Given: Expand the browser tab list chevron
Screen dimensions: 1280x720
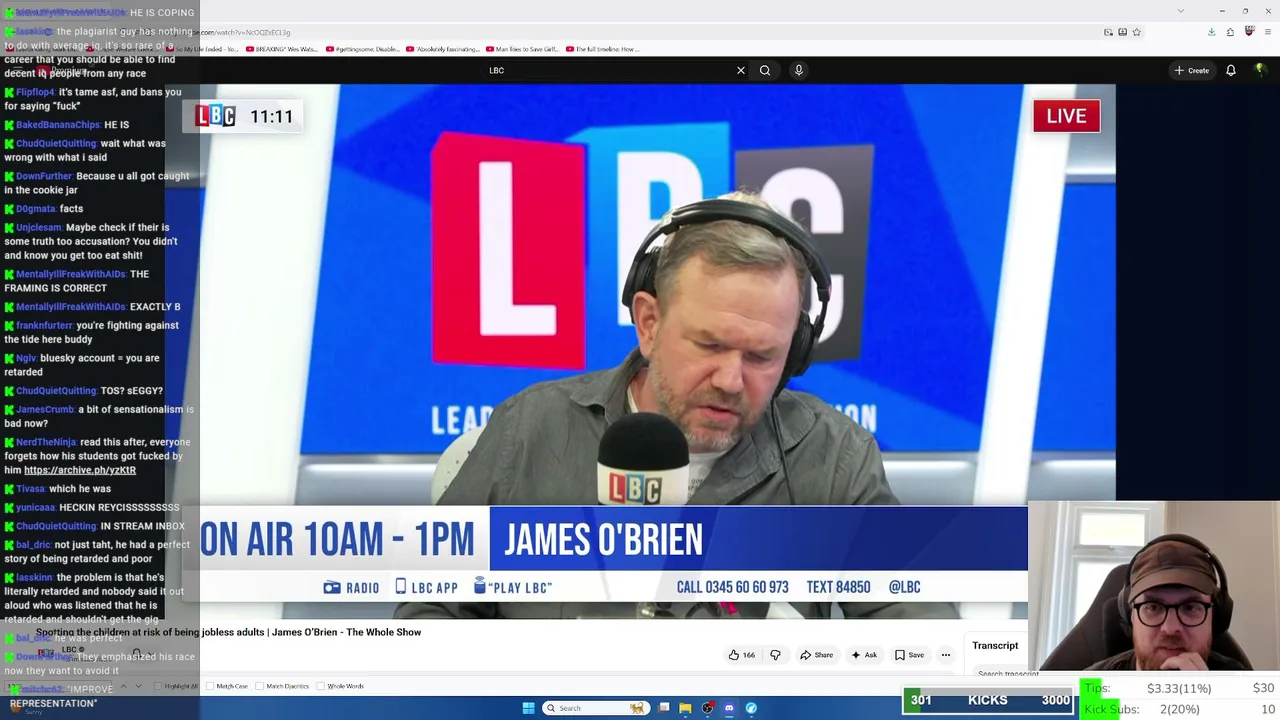Looking at the screenshot, I should click(x=1181, y=11).
